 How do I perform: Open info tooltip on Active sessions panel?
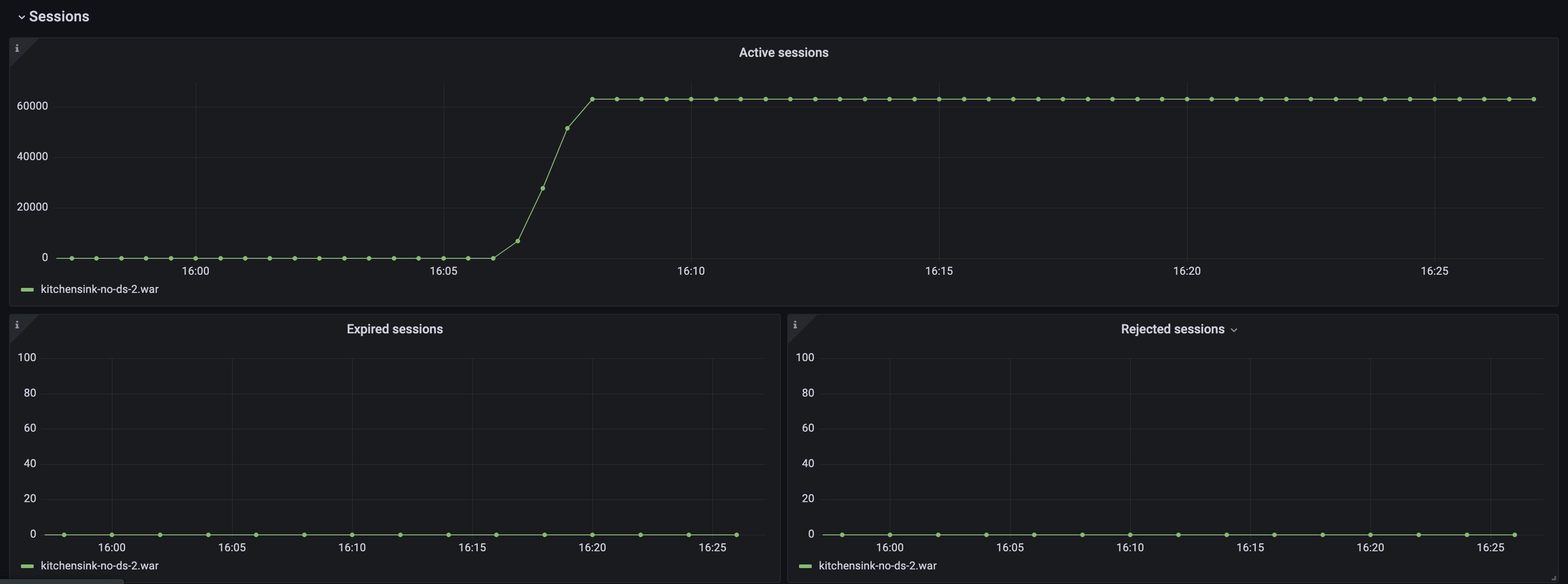18,47
